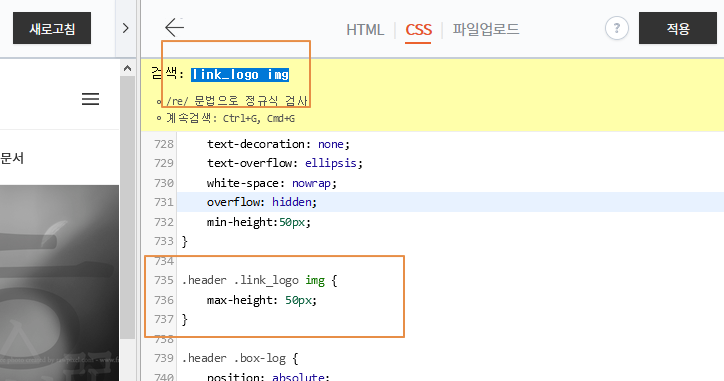Image resolution: width=724 pixels, height=381 pixels.
Task: Switch to the HTML tab
Action: click(365, 30)
